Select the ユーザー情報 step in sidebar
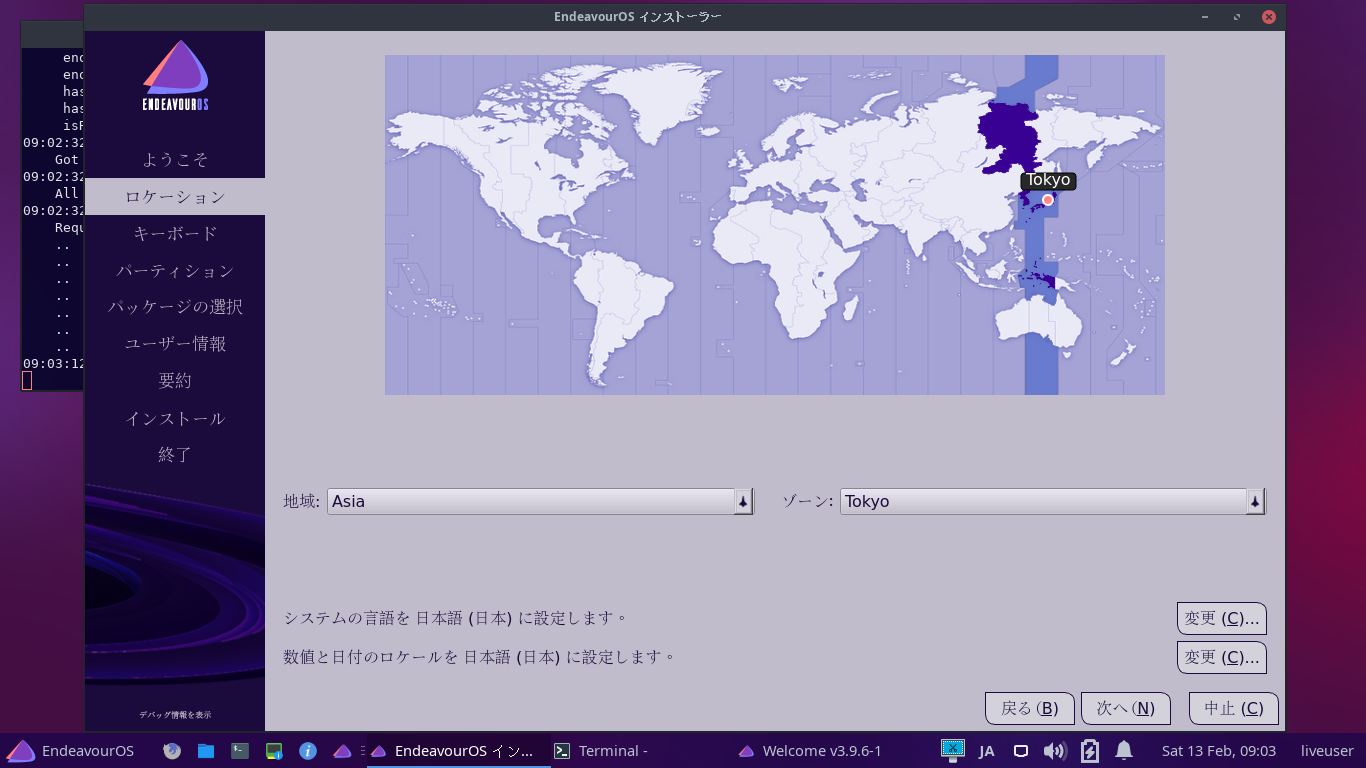 coord(175,344)
